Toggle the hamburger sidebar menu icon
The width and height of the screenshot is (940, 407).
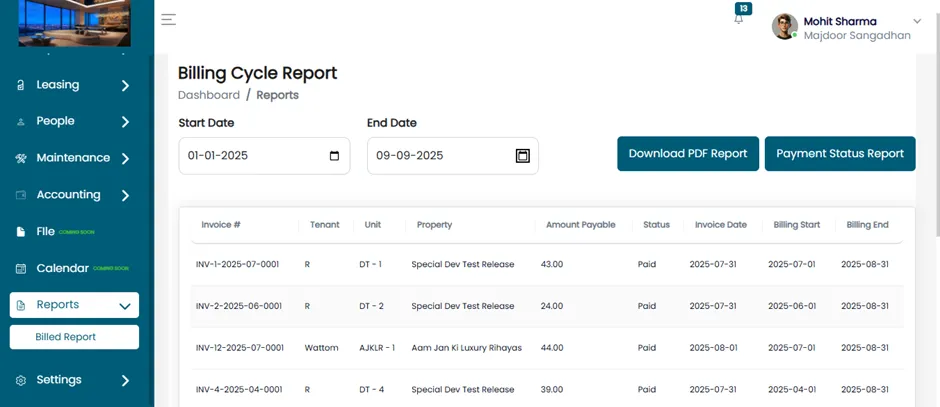[x=168, y=20]
